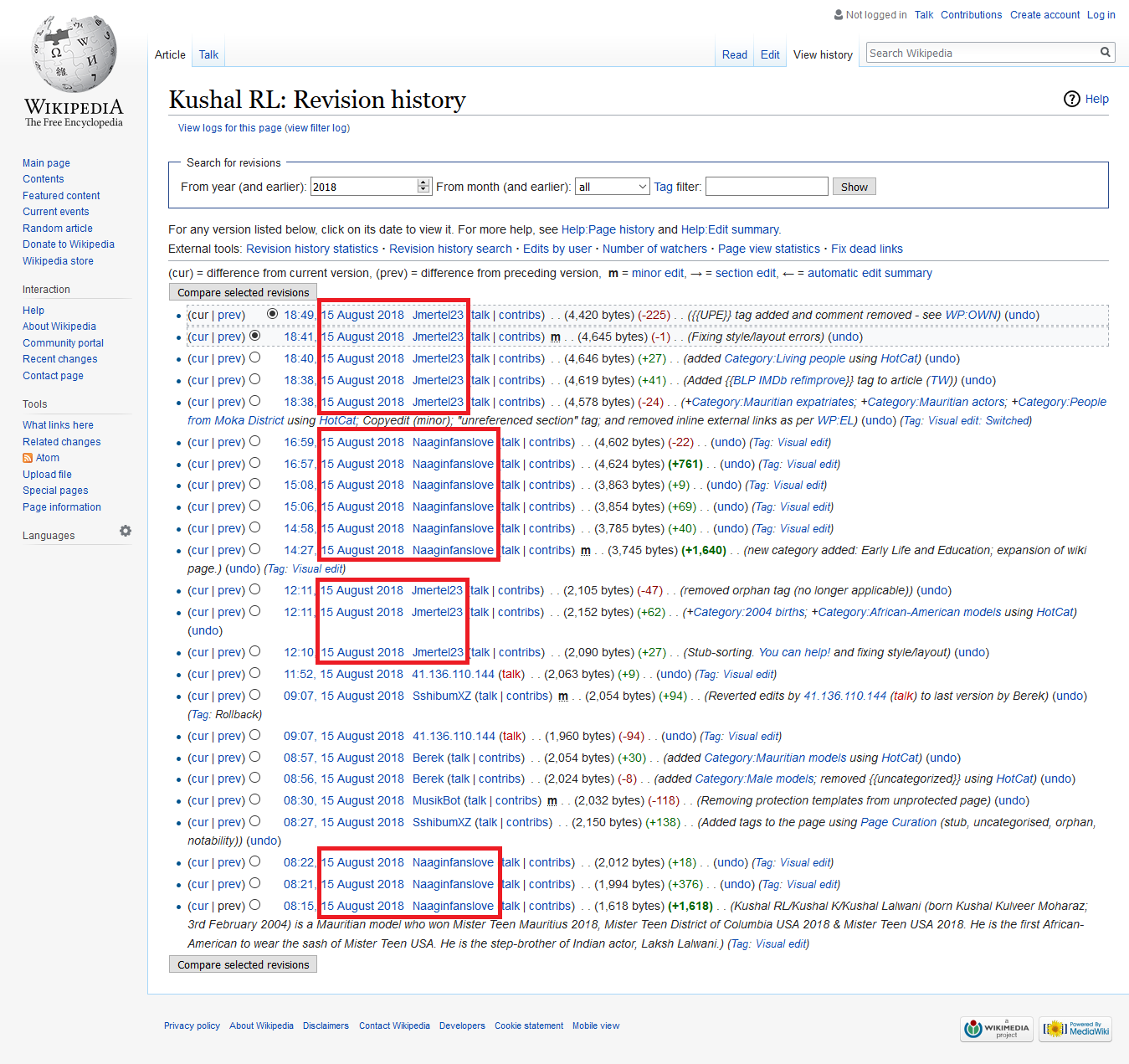Click the SshibumXZ user link at 09:07
1129x1064 pixels.
pos(442,696)
